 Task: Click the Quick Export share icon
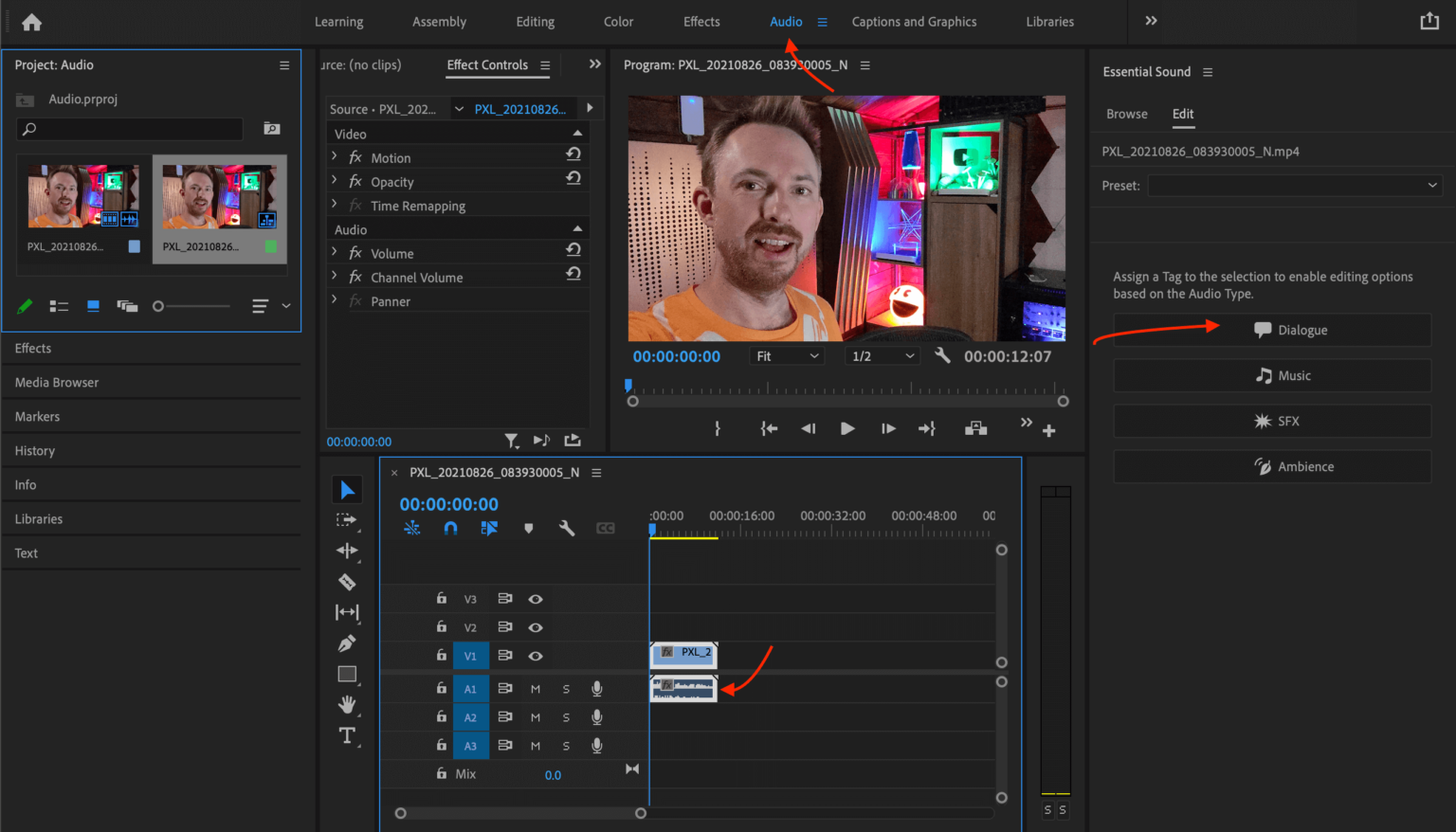coord(1429,21)
